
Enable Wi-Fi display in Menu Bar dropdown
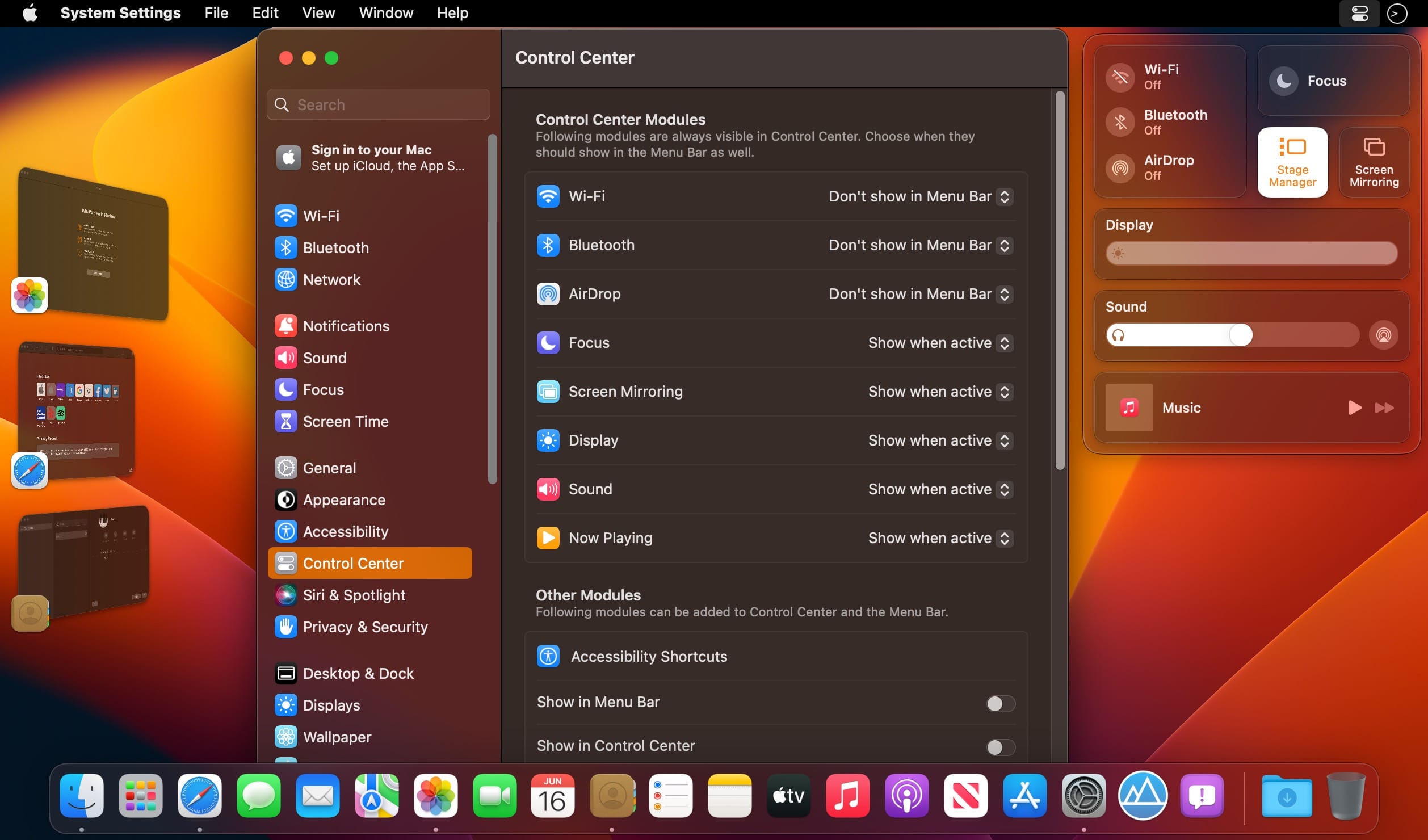pos(1005,196)
